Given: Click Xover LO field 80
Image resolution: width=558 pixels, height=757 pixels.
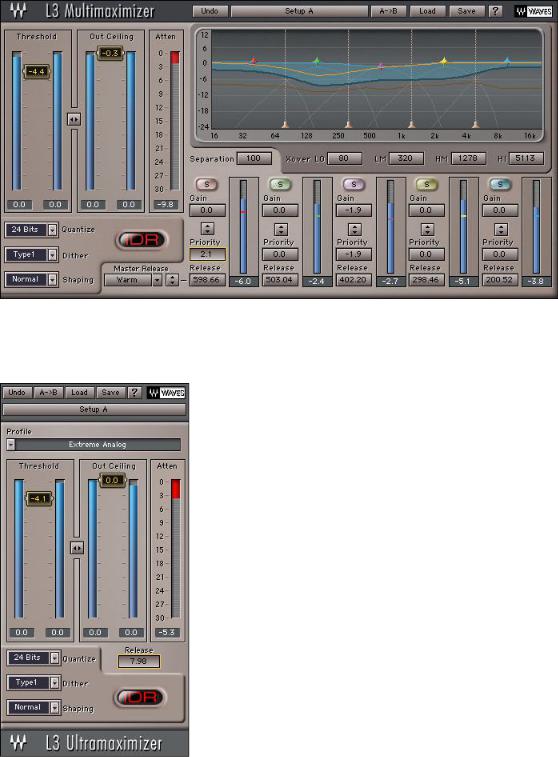Looking at the screenshot, I should pos(344,158).
